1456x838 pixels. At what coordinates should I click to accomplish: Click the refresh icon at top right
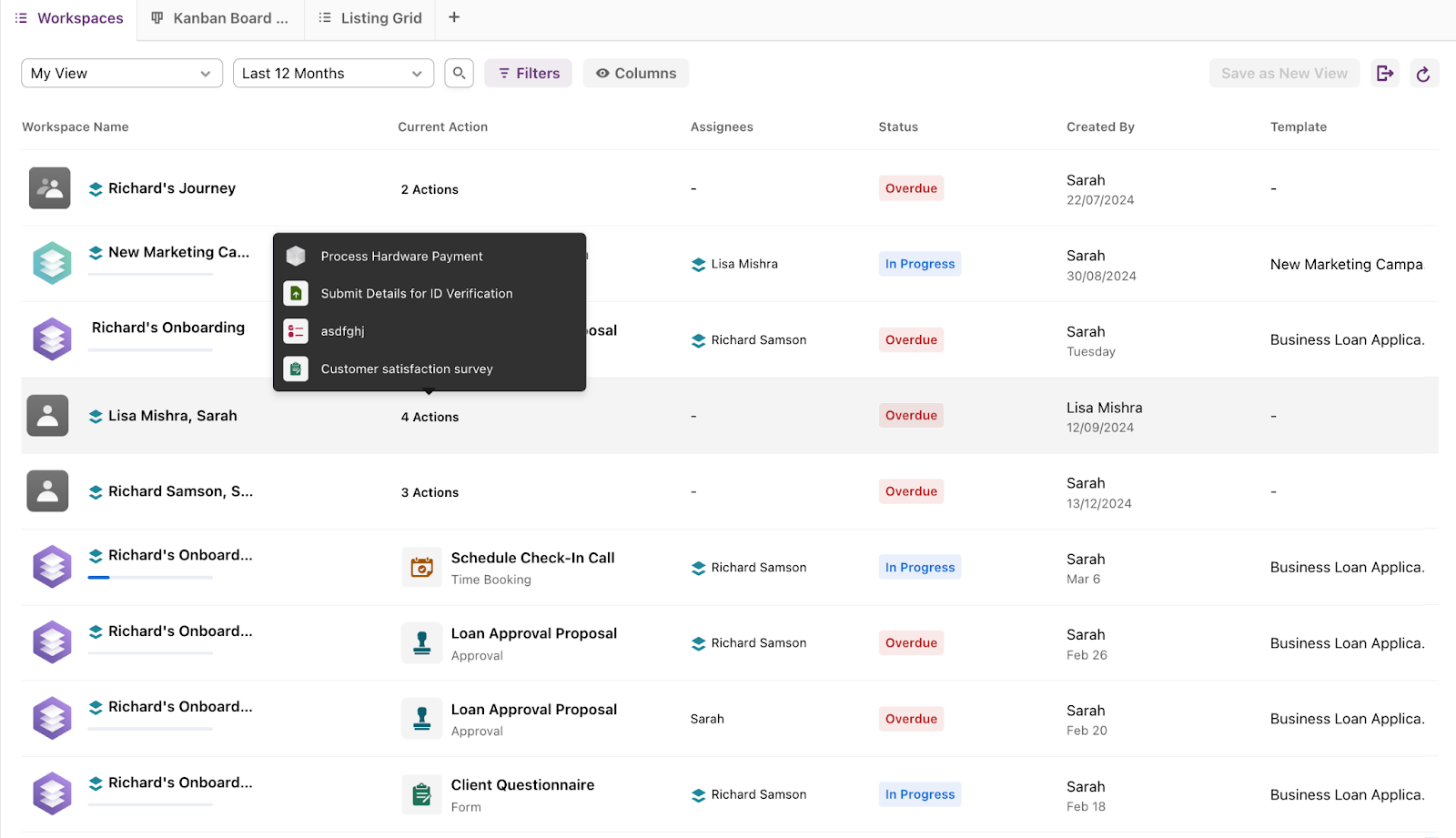coord(1424,74)
